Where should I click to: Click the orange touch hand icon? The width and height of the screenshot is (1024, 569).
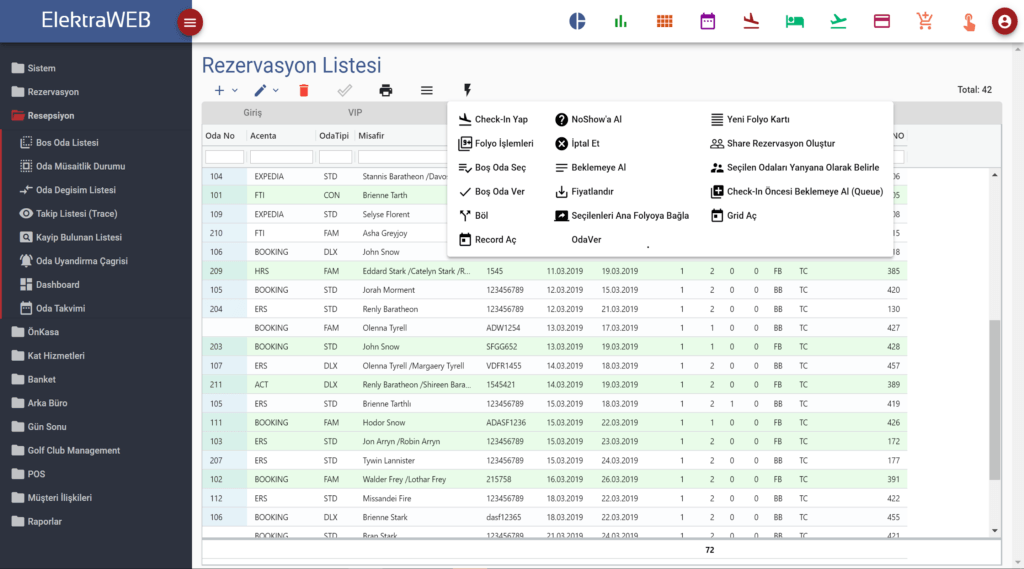969,22
